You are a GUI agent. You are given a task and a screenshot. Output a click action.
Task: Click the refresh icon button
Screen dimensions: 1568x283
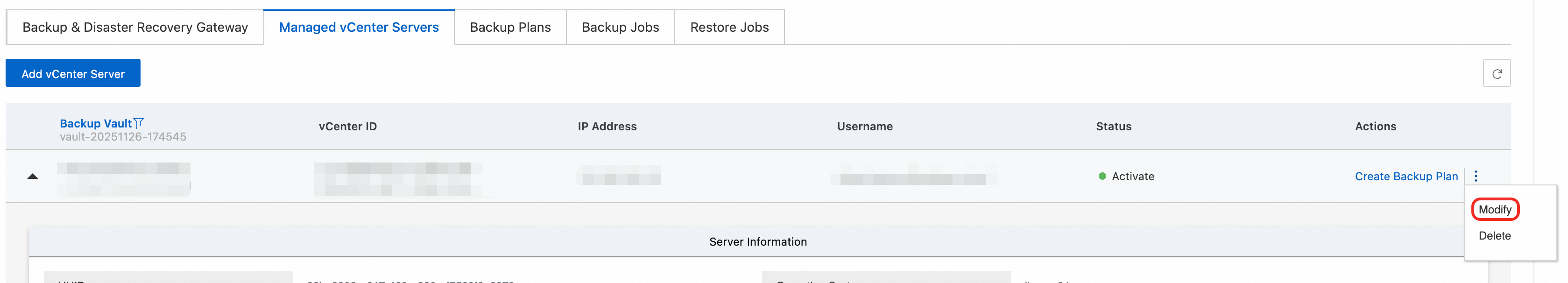[x=1496, y=74]
